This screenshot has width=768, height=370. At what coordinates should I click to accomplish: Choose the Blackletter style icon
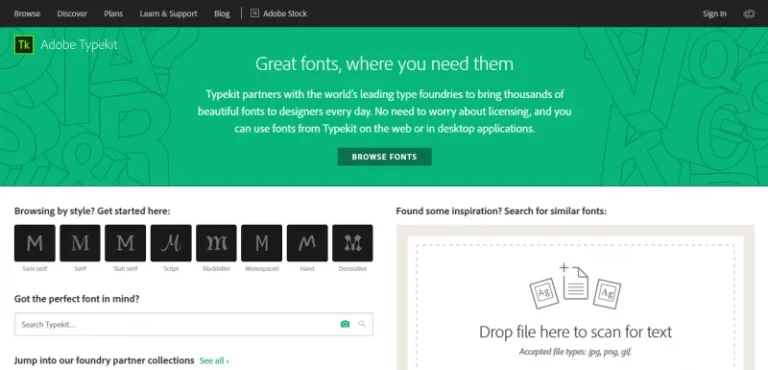point(216,243)
